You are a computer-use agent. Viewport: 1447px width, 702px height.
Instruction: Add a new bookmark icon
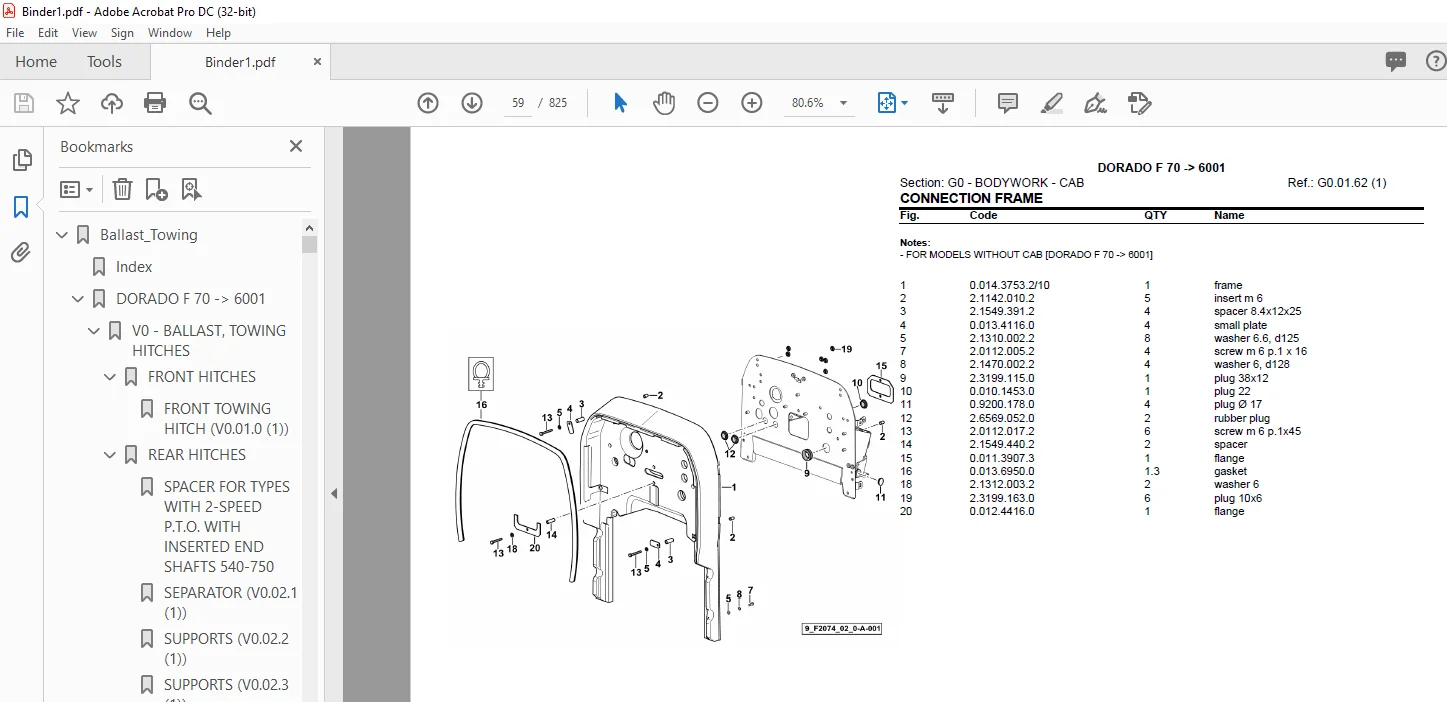tap(156, 189)
